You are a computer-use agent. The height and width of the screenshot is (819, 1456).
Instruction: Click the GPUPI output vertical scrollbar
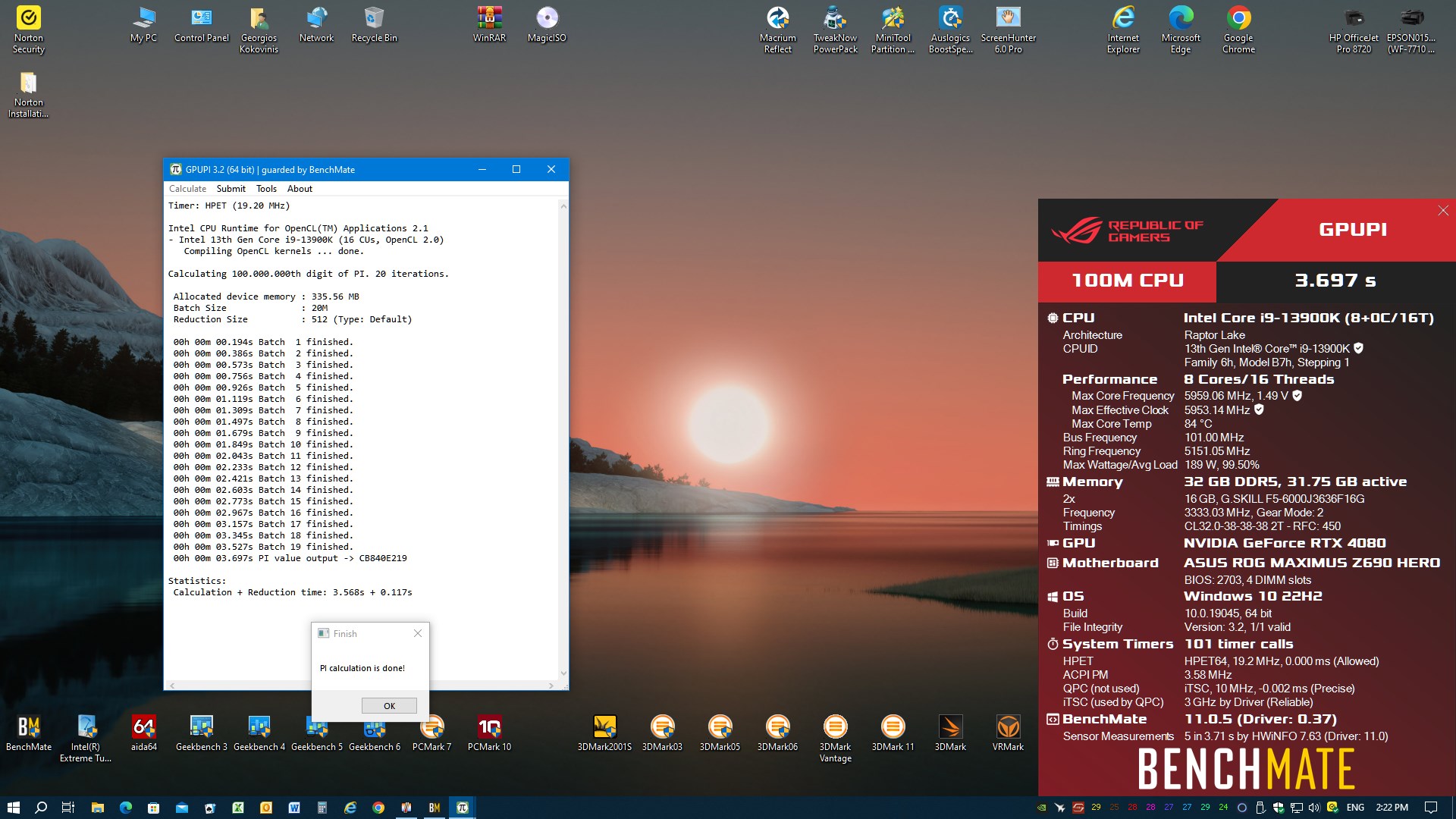tap(563, 439)
